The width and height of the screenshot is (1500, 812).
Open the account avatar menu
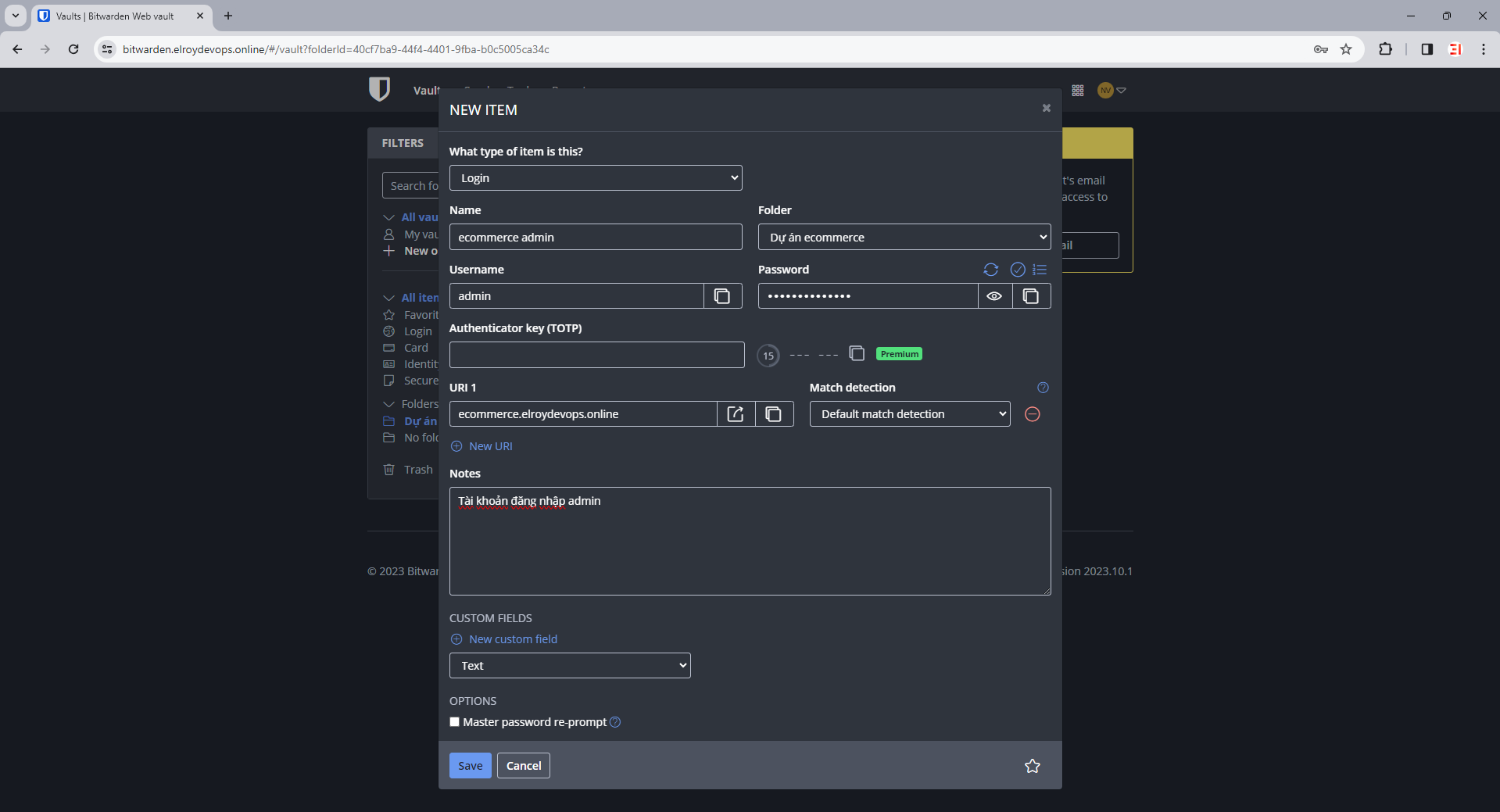tap(1112, 91)
